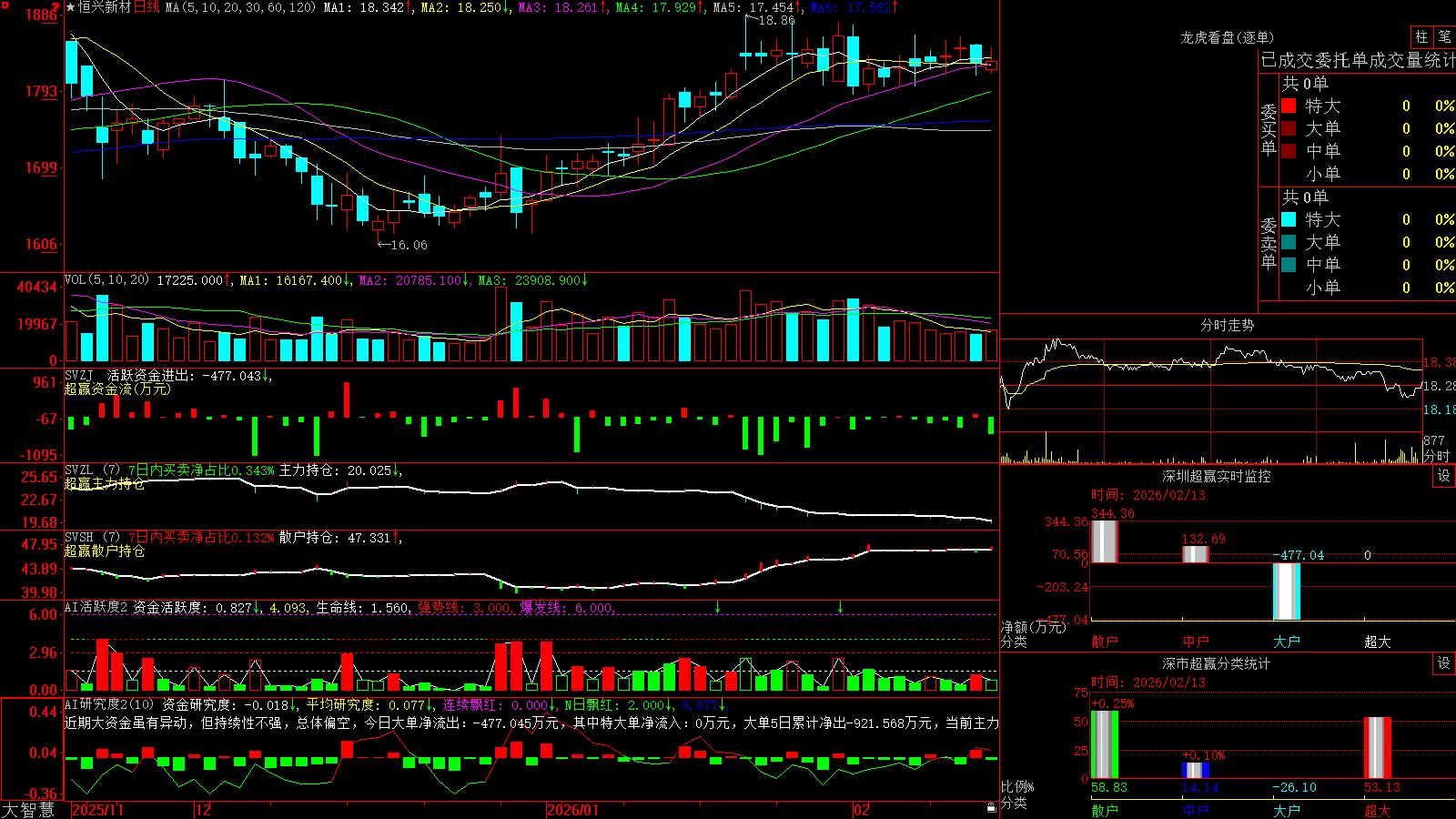Screen dimensions: 1456x819
Task: Click the dark red 中单 buy-order swatch
Action: pos(1289,151)
